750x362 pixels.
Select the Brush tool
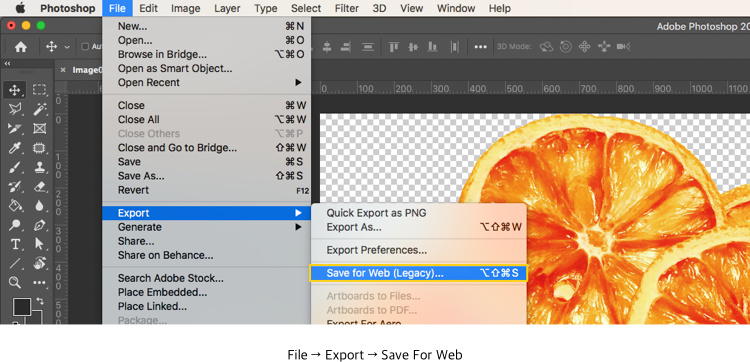[x=14, y=167]
